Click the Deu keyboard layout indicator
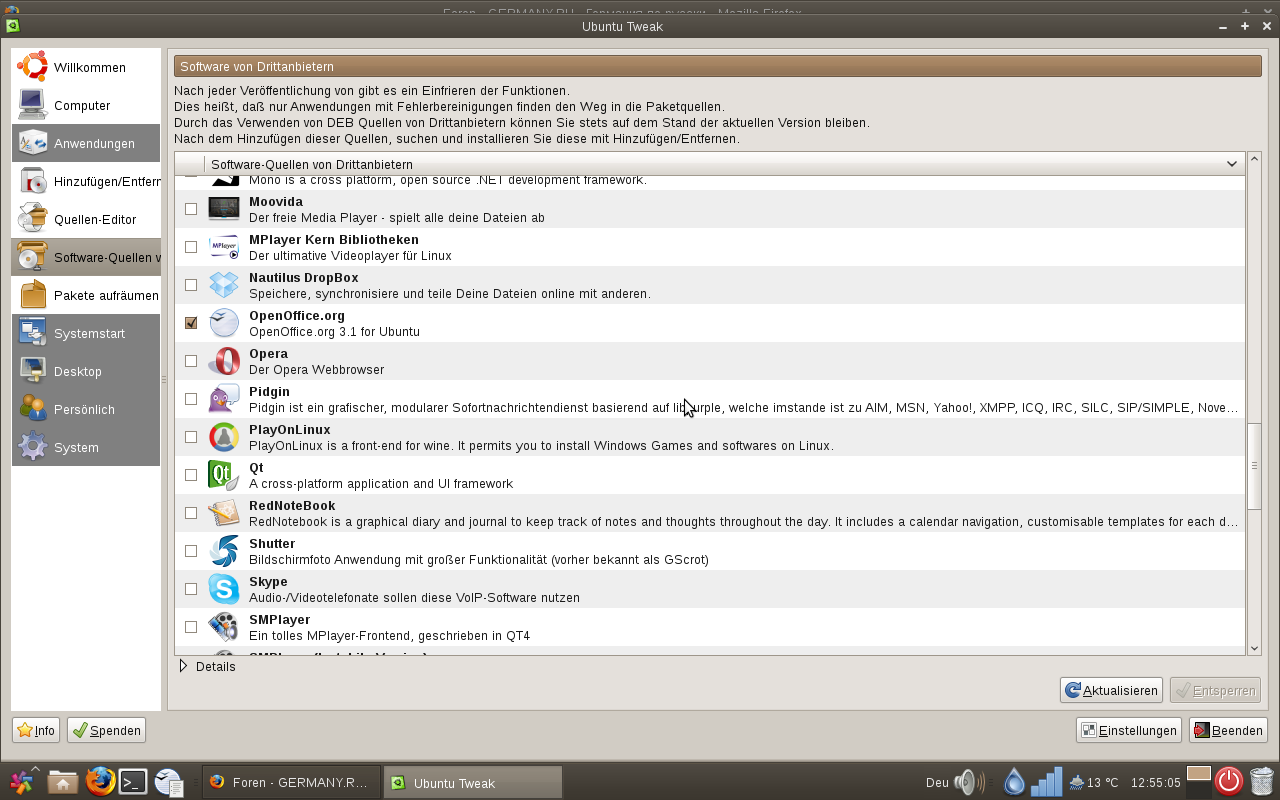The height and width of the screenshot is (800, 1280). [x=937, y=783]
